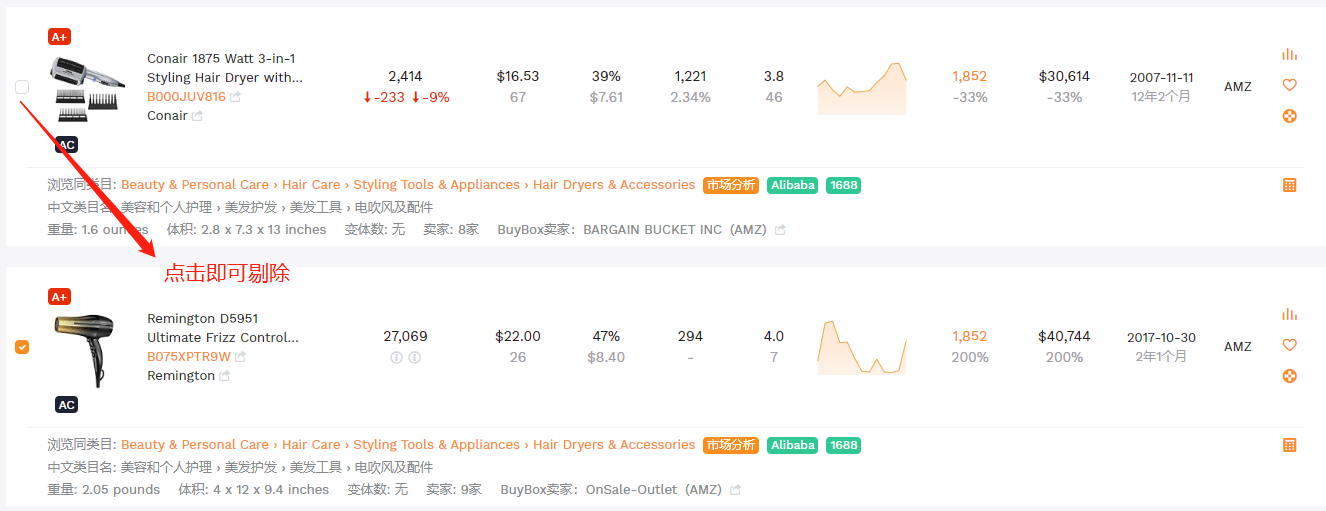Tick the Conair 1875 Watt product checkbox
Screen dimensions: 1326x511
(x=22, y=87)
